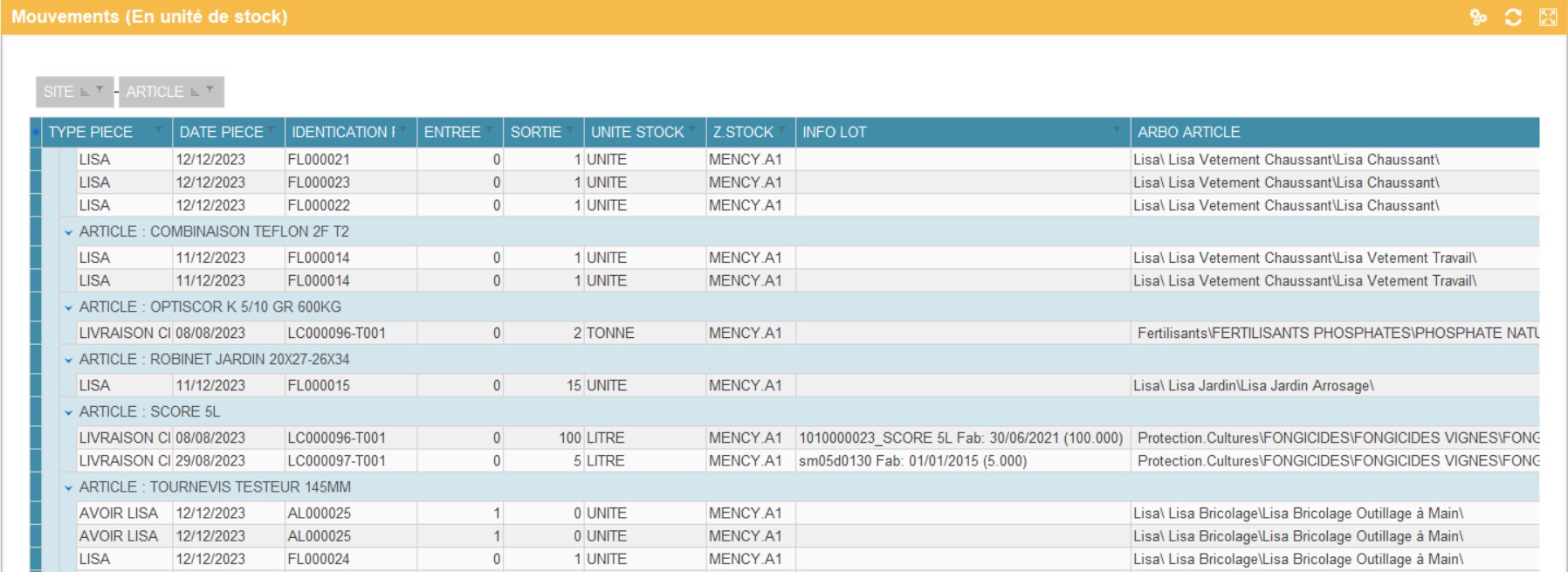
Task: Select the FL000021 row cell
Action: [319, 160]
